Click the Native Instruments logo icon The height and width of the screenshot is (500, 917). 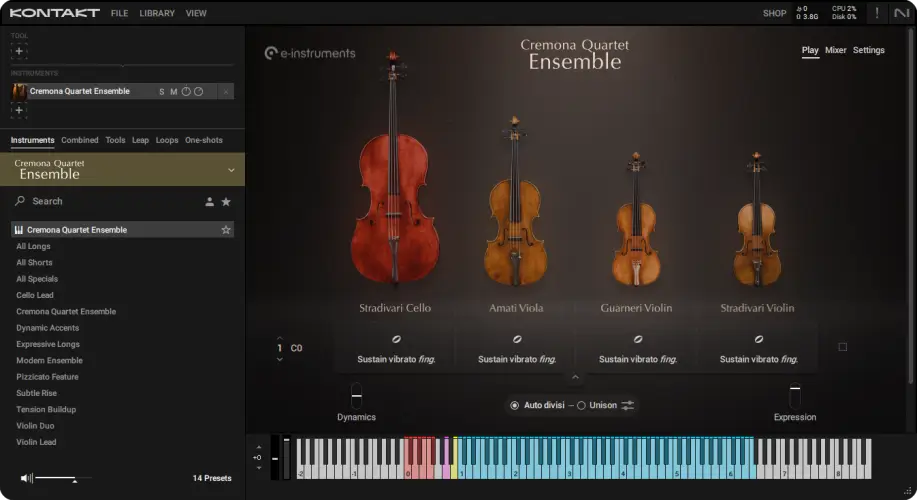(x=903, y=13)
